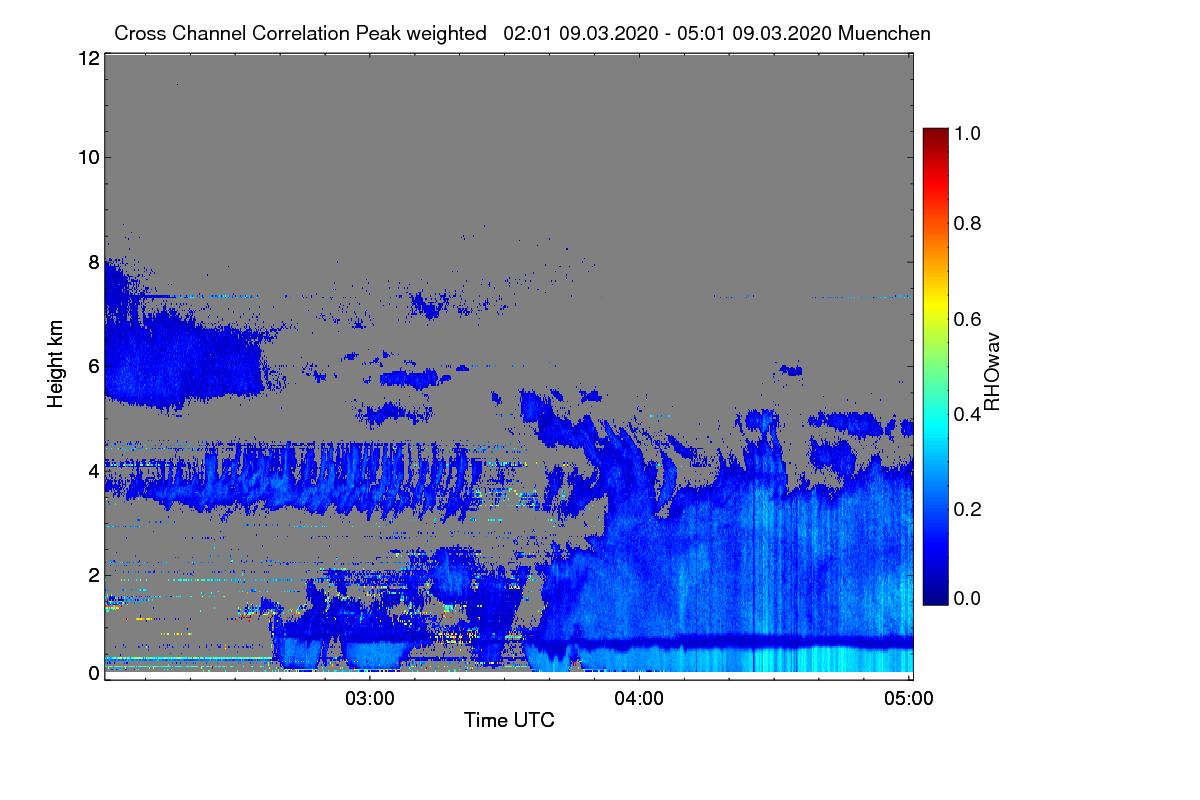
Task: Click the end time '05:01 09.03.2020' in title
Action: (x=755, y=33)
